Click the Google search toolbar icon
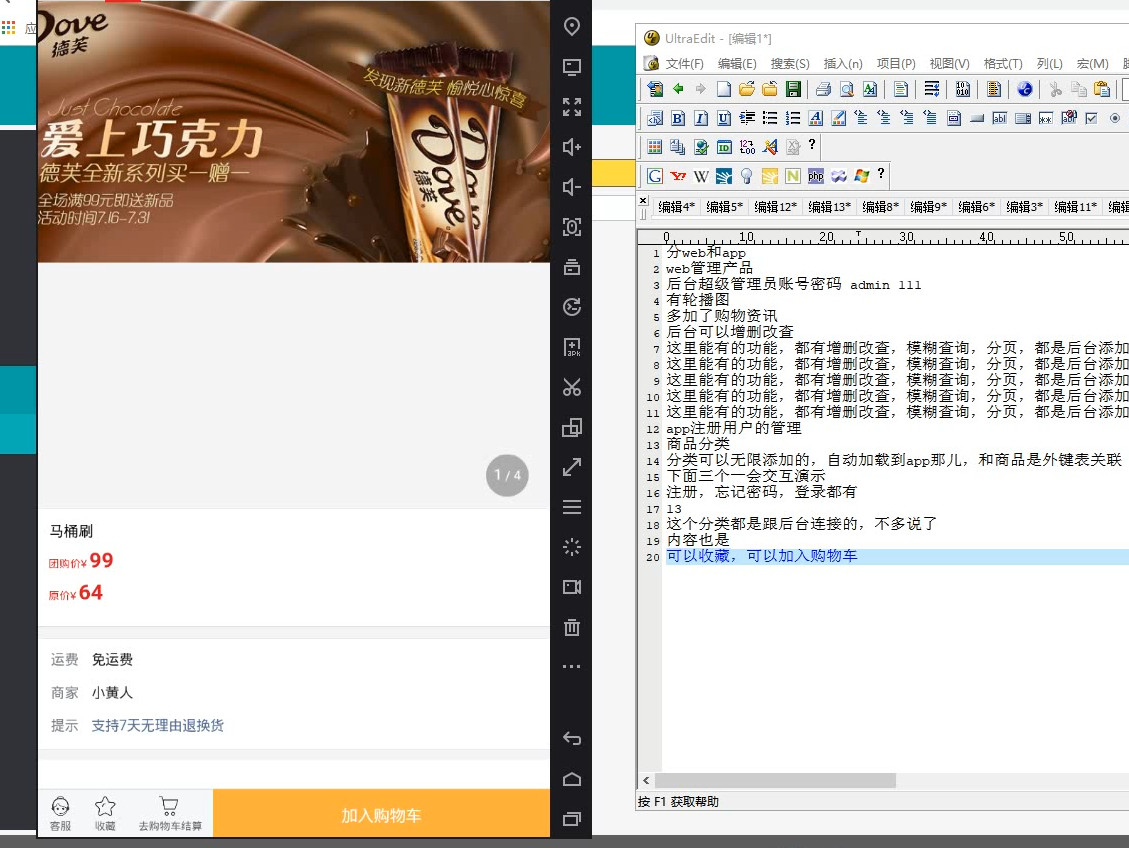1129x848 pixels. click(655, 176)
